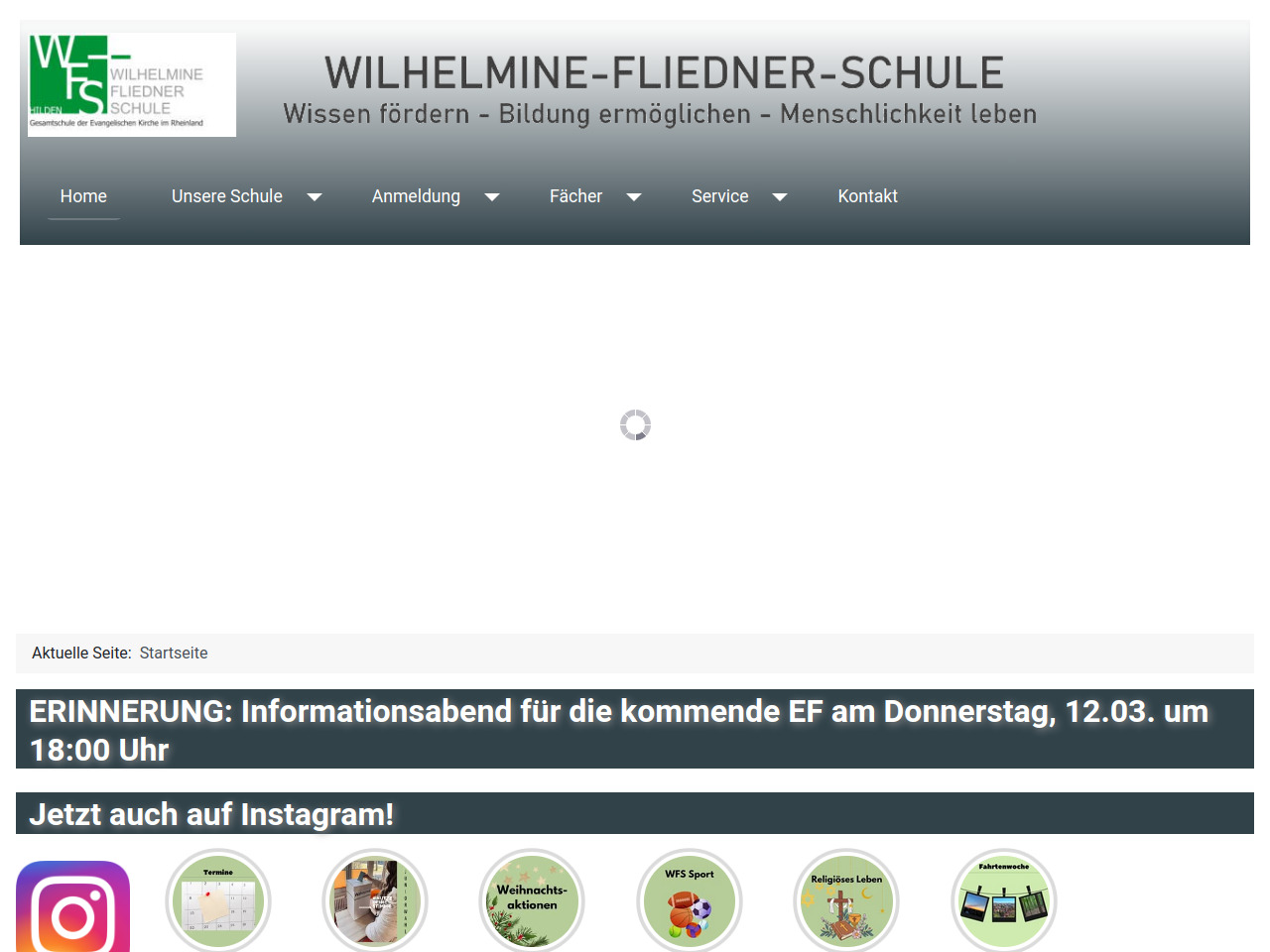
Task: Open the WFS Sport highlight circle
Action: [x=690, y=901]
